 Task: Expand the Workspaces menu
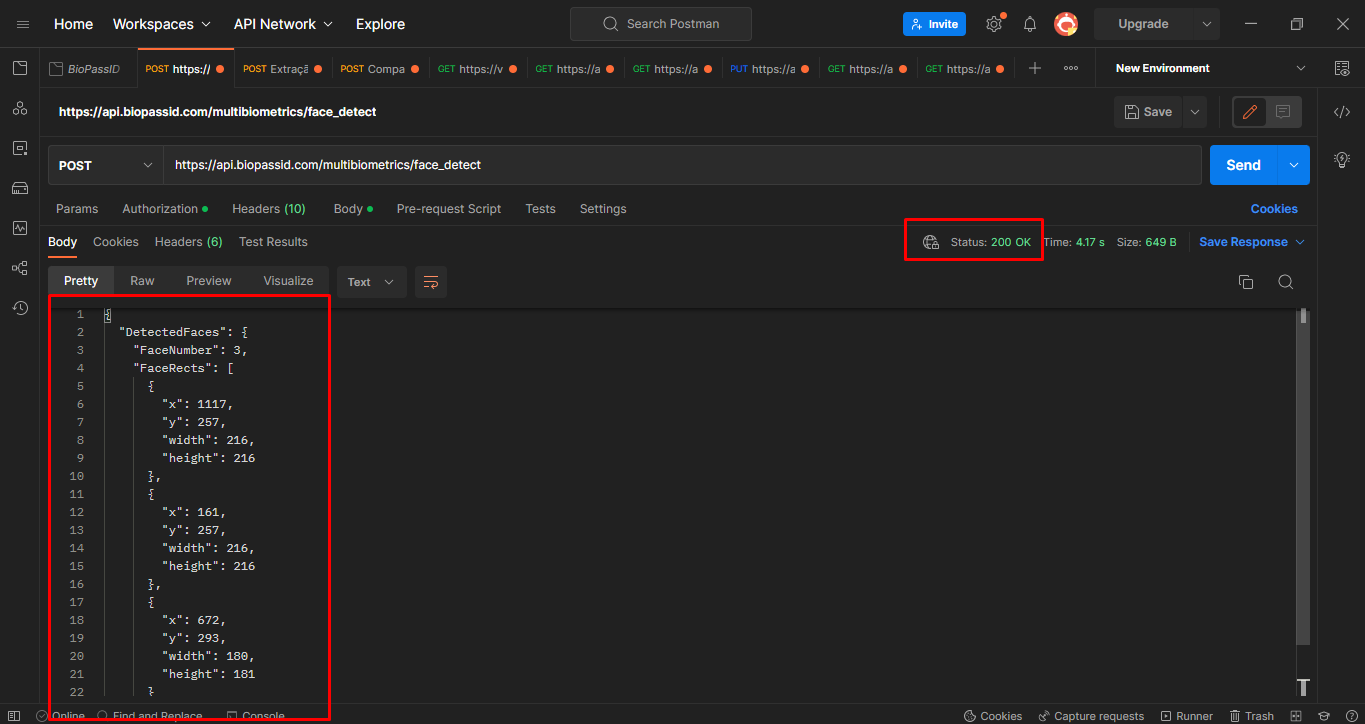click(162, 24)
